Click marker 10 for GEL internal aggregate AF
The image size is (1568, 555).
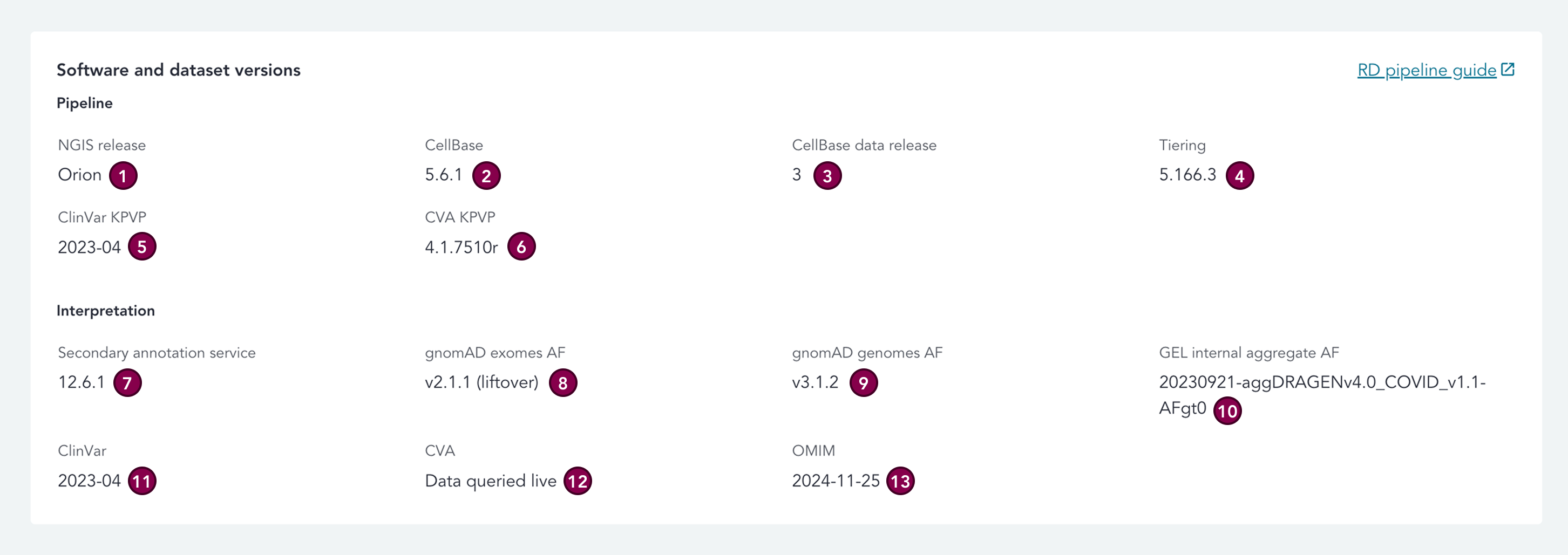tap(1228, 411)
